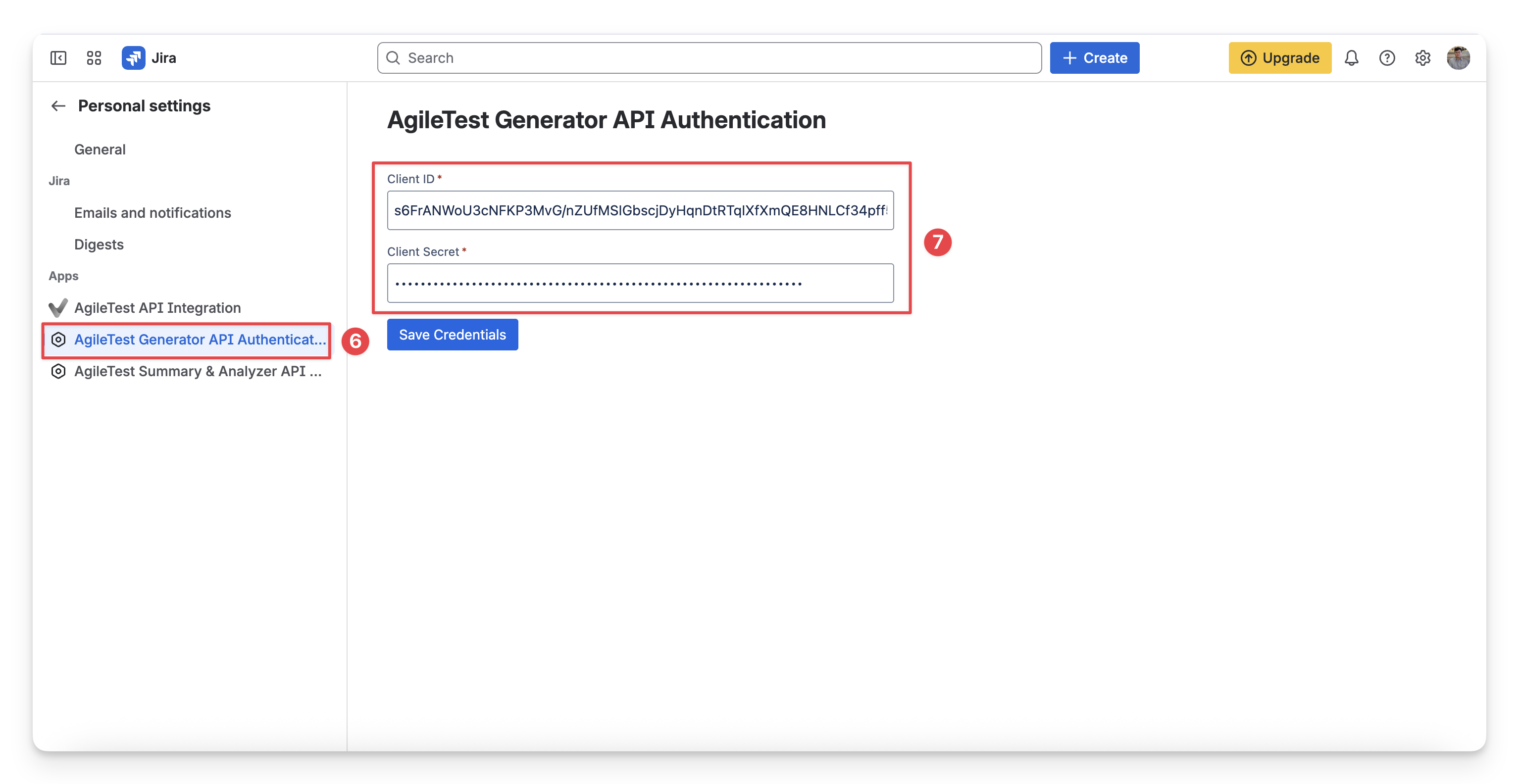The width and height of the screenshot is (1519, 784).
Task: Click the AgileTest checkmark logo icon
Action: point(58,308)
